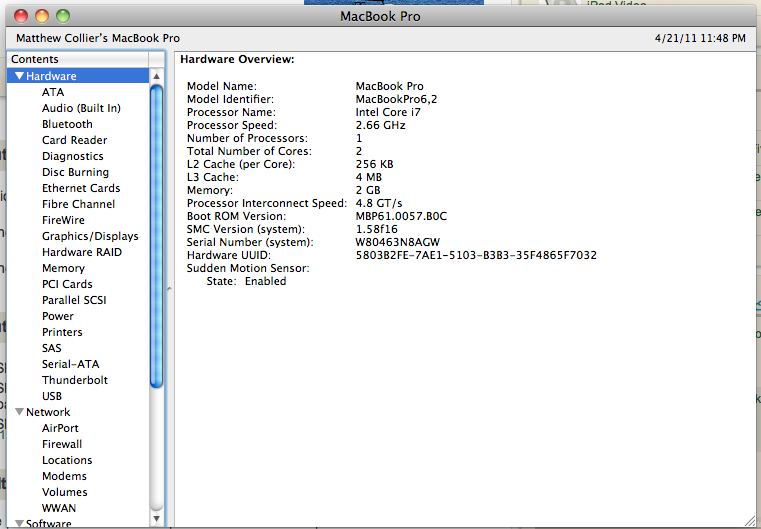Click the green zoom window button
Screen dimensions: 761x529
pyautogui.click(x=63, y=16)
